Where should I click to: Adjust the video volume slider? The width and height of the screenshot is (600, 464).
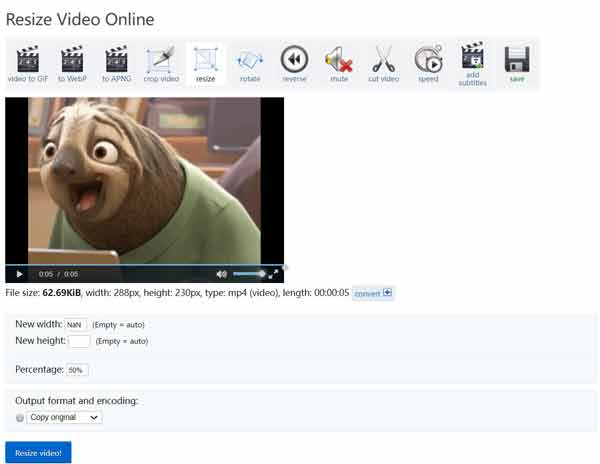pyautogui.click(x=249, y=274)
